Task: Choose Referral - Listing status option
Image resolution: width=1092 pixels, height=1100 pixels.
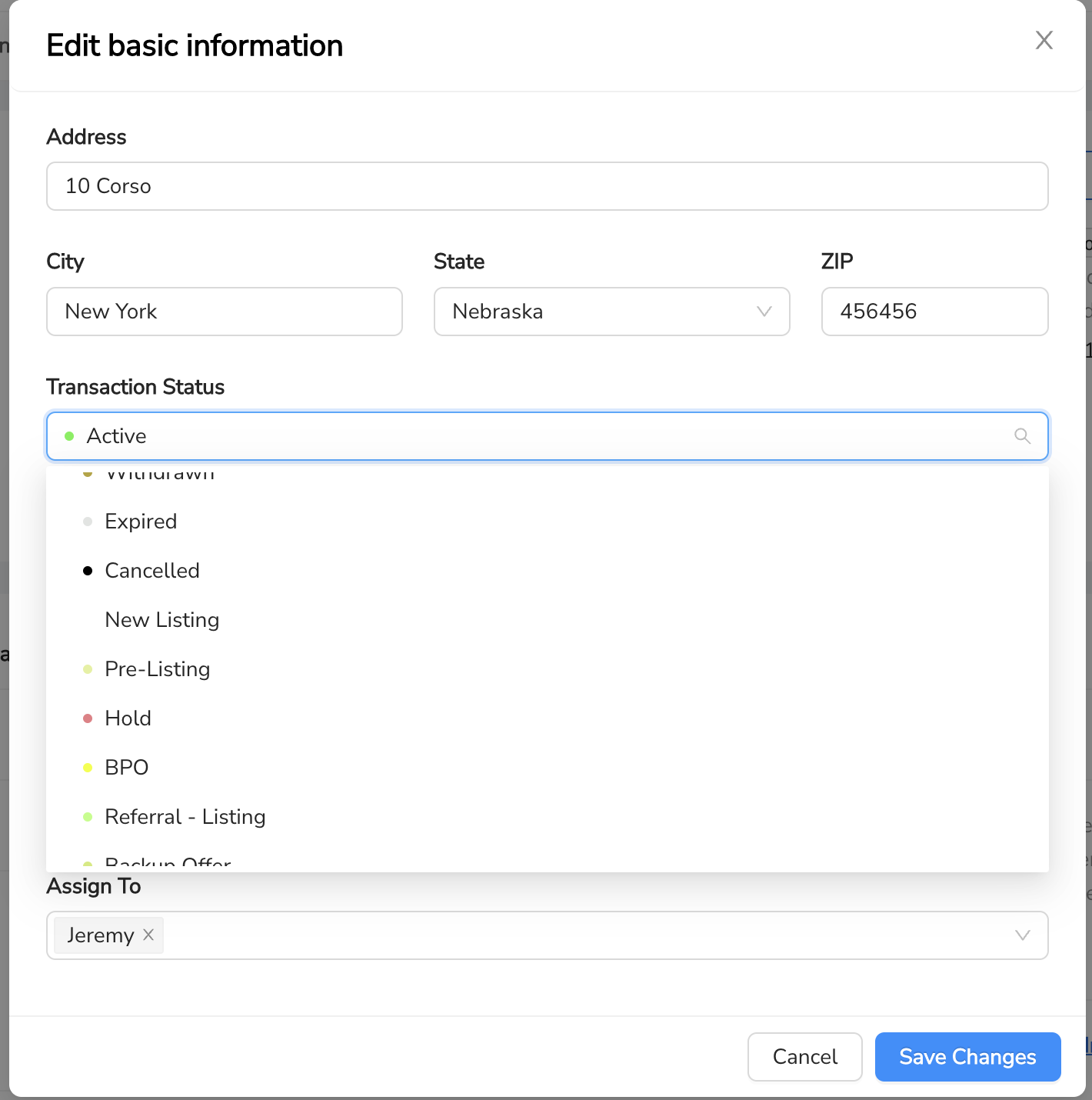Action: [548, 817]
